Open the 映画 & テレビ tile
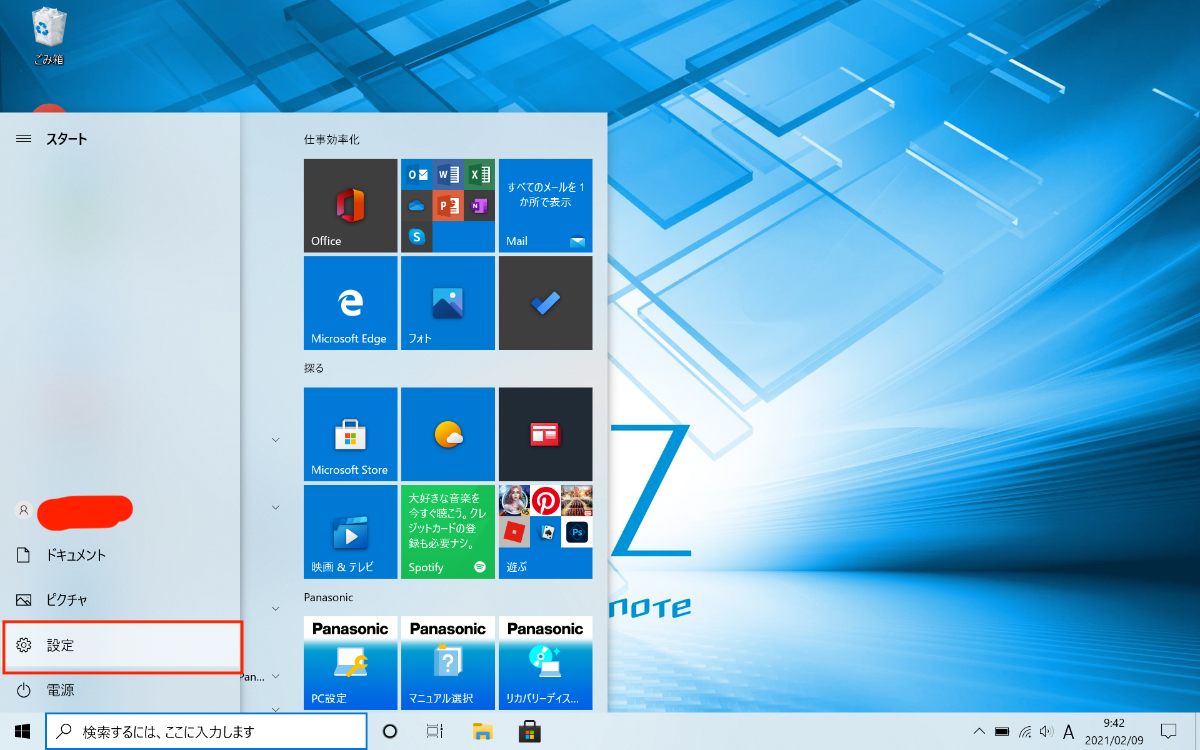This screenshot has height=750, width=1200. 350,532
